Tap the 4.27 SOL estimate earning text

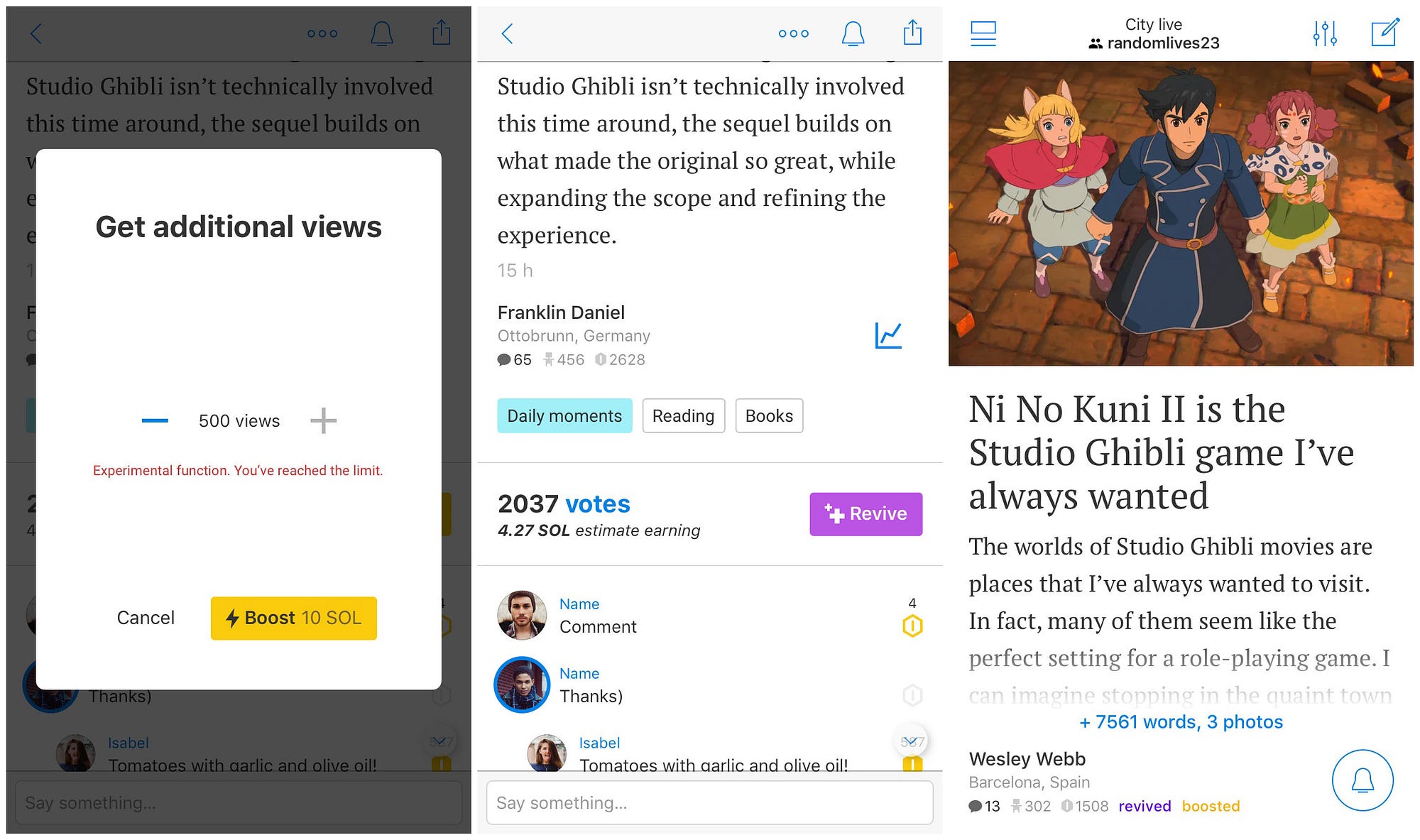(x=599, y=530)
